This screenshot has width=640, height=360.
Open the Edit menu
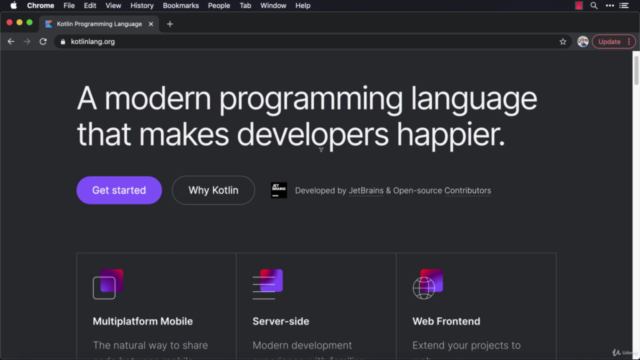click(x=90, y=6)
